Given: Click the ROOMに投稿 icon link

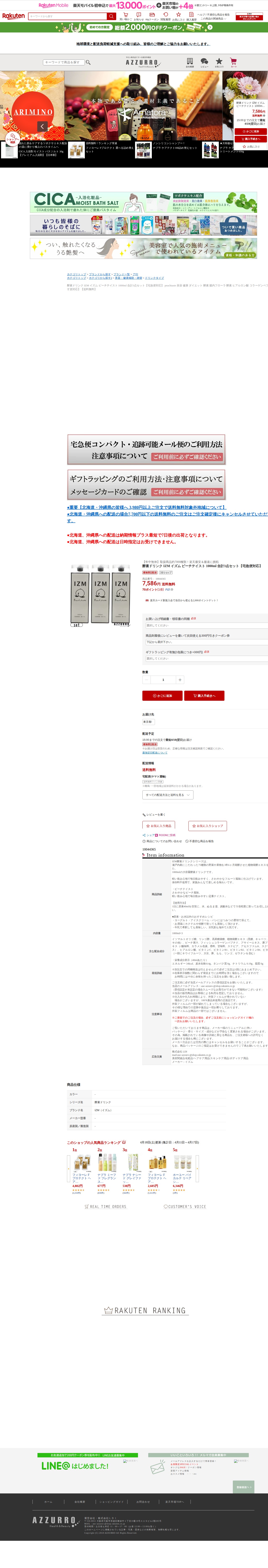Looking at the screenshot, I should click(x=165, y=835).
